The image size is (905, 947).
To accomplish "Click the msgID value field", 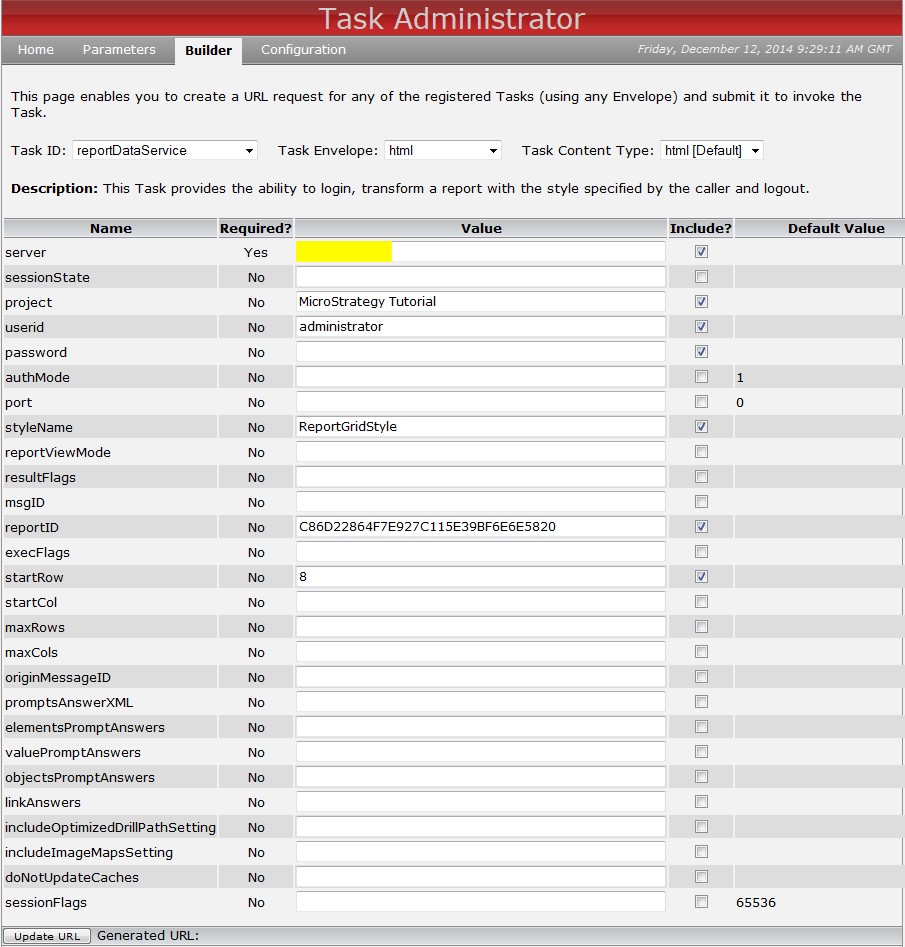I will [x=480, y=502].
